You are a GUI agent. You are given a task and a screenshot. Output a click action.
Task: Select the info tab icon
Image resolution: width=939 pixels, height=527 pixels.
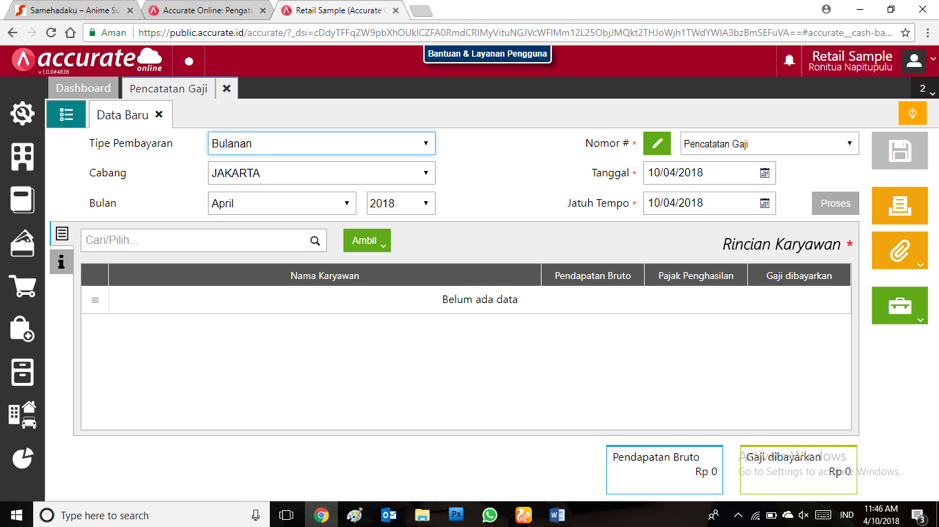click(x=61, y=262)
